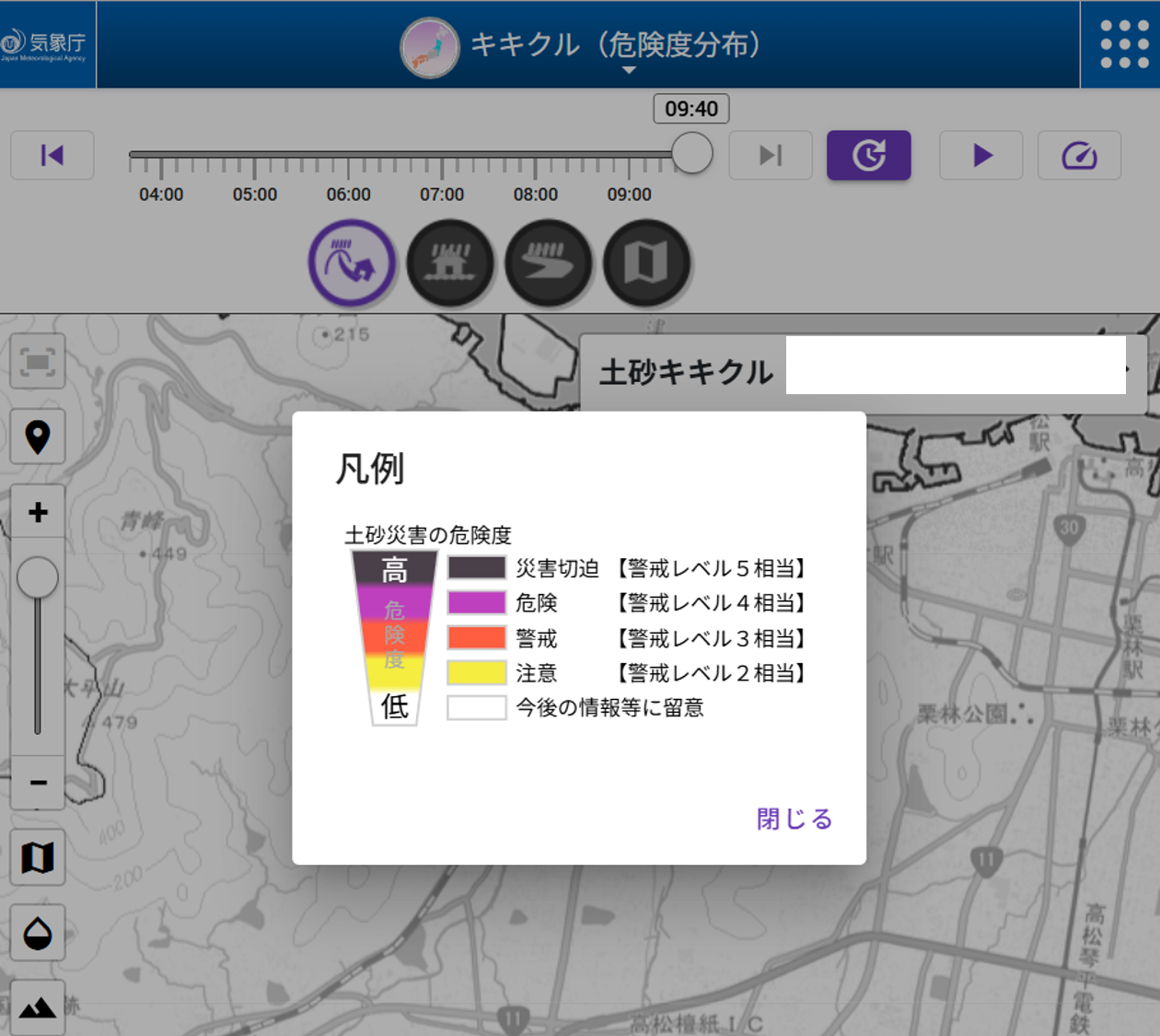Select the flood (洪水) Kikikuru icon
Viewport: 1160px width, 1036px height.
point(550,262)
